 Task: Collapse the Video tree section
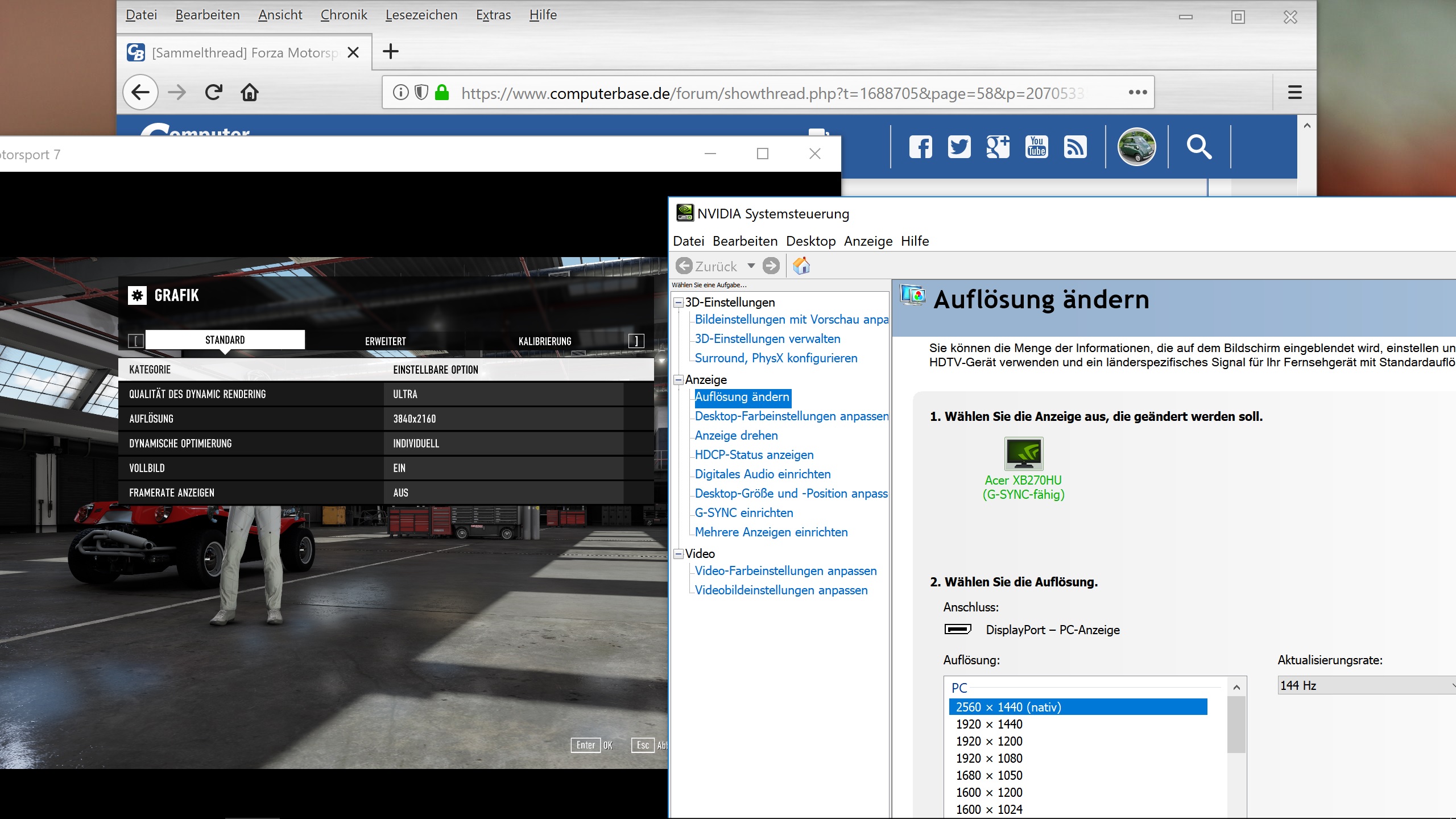click(678, 554)
